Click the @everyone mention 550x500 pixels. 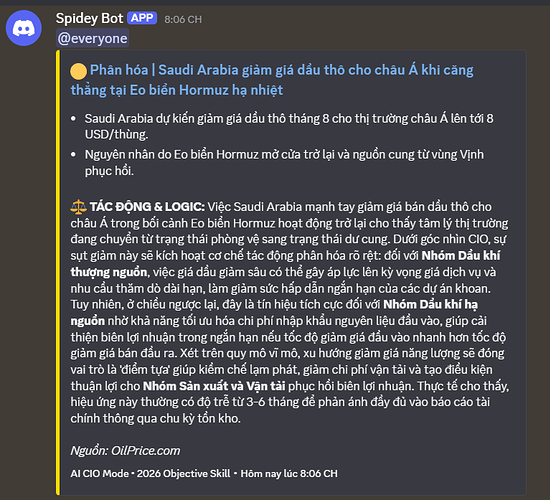(x=93, y=38)
